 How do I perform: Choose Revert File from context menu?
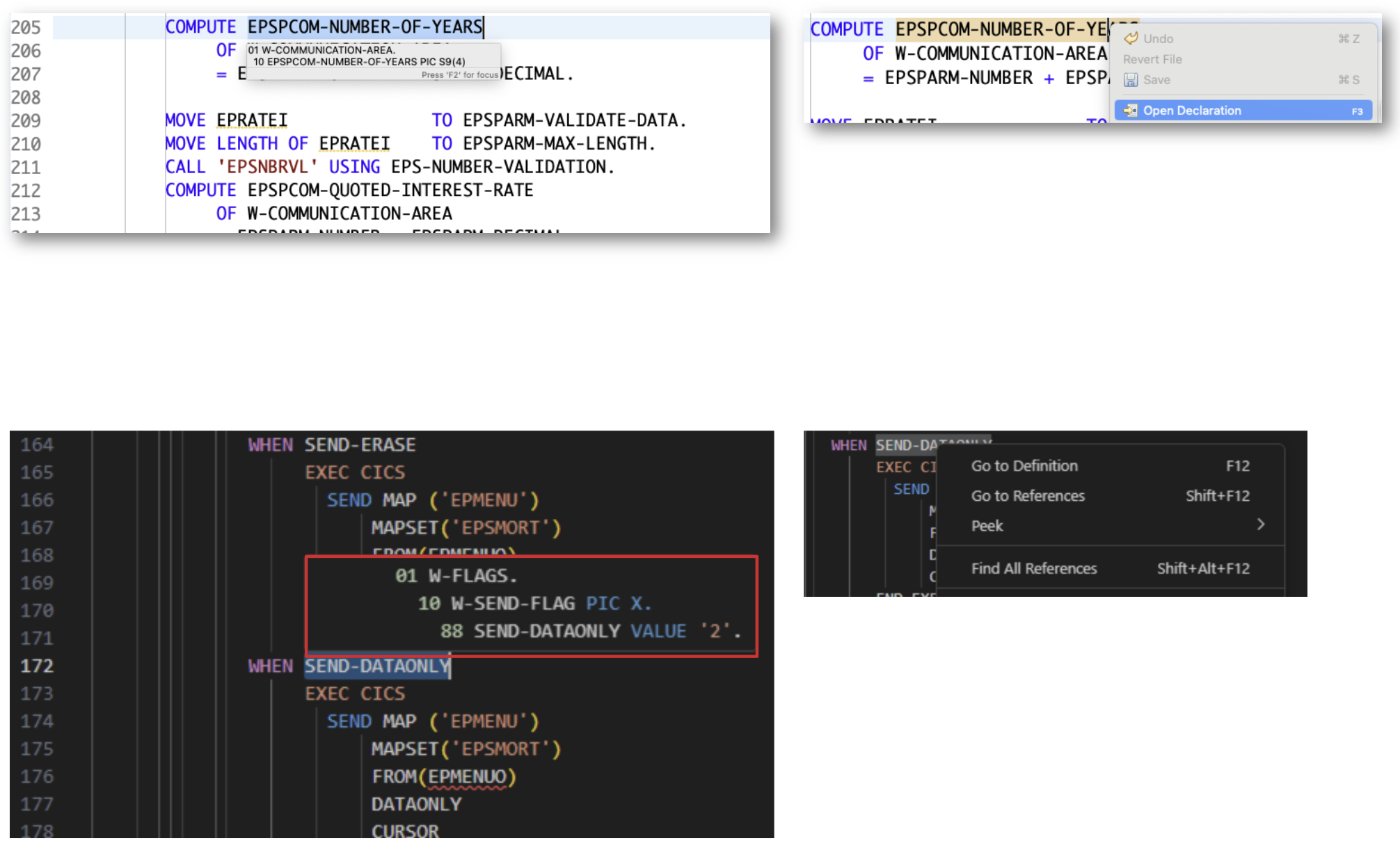click(x=1152, y=59)
